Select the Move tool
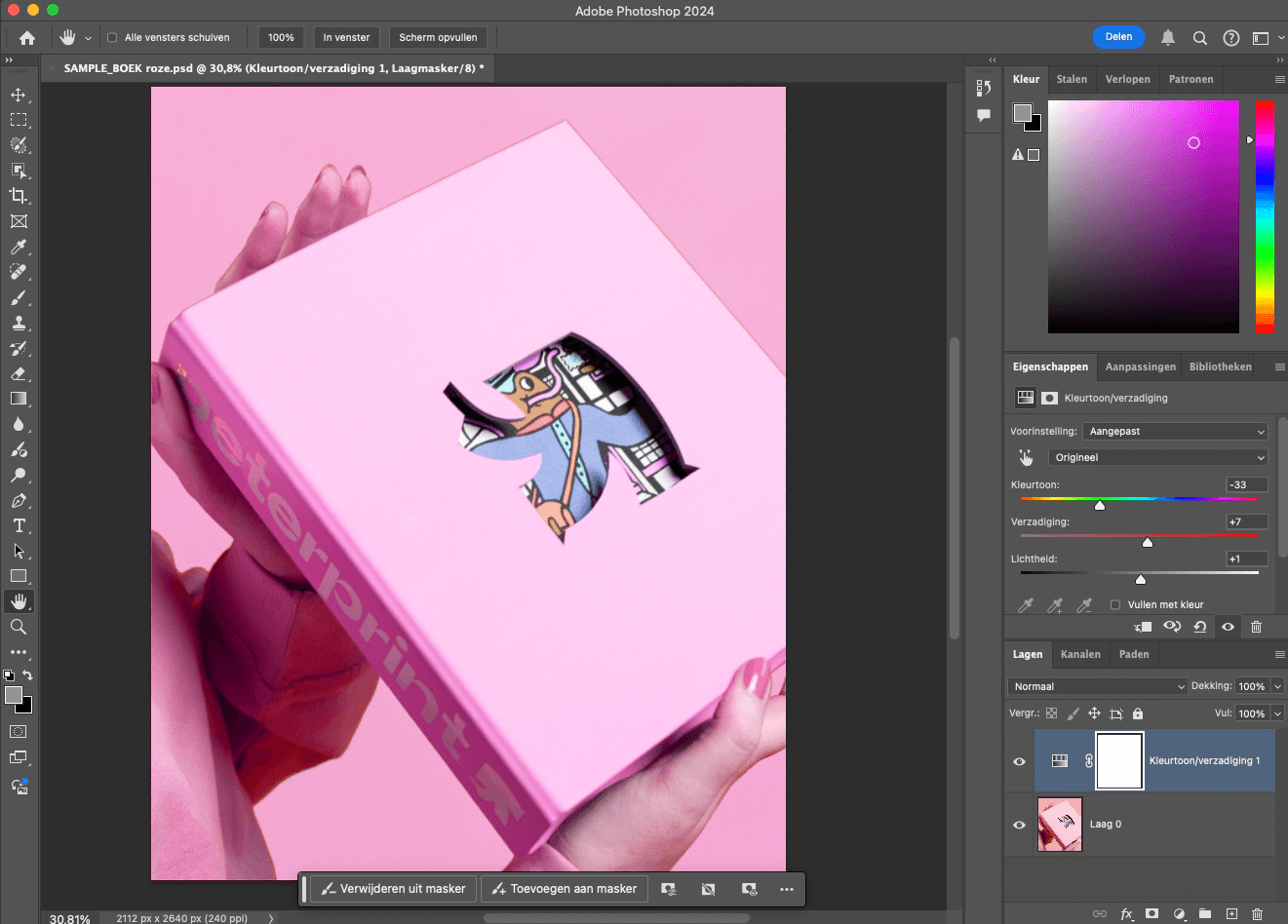This screenshot has width=1288, height=924. tap(18, 95)
